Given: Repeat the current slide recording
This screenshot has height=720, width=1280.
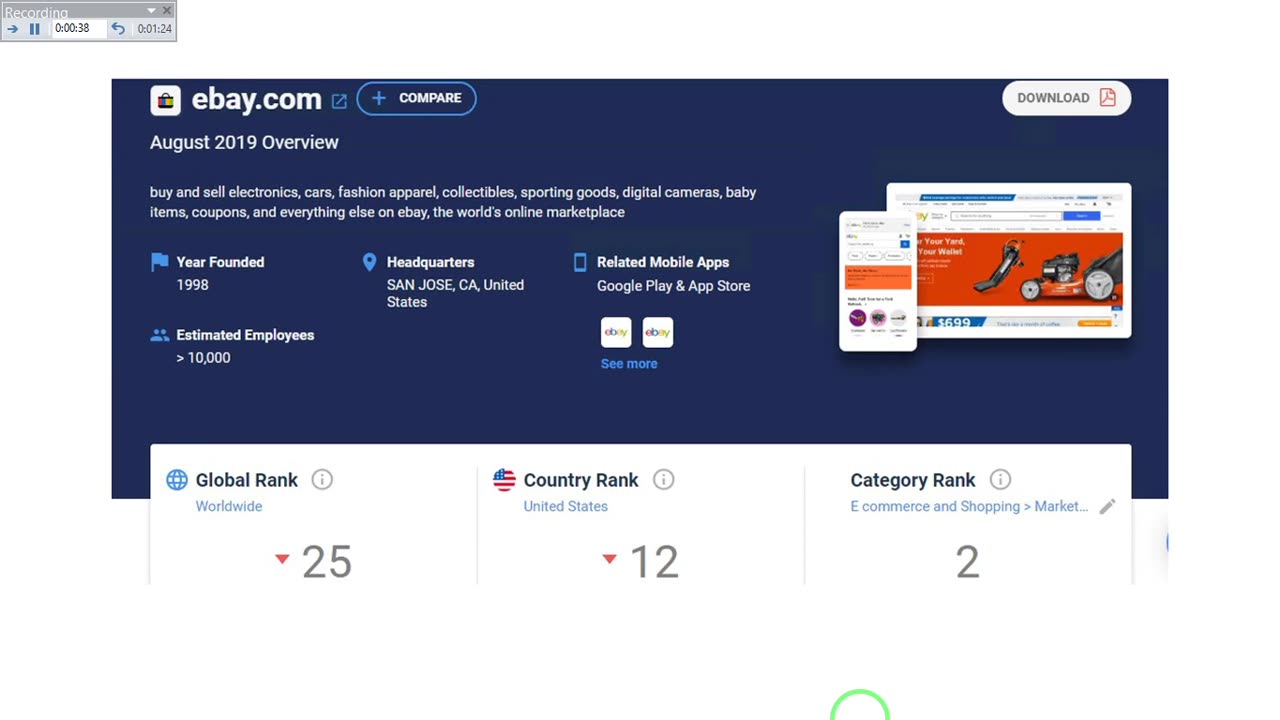Looking at the screenshot, I should [118, 29].
